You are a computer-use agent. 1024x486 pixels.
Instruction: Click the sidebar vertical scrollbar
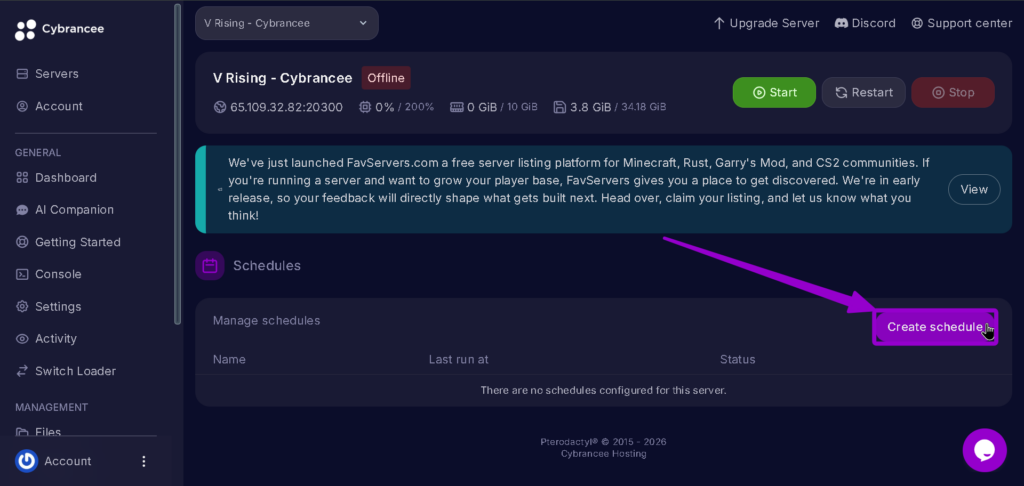click(178, 163)
